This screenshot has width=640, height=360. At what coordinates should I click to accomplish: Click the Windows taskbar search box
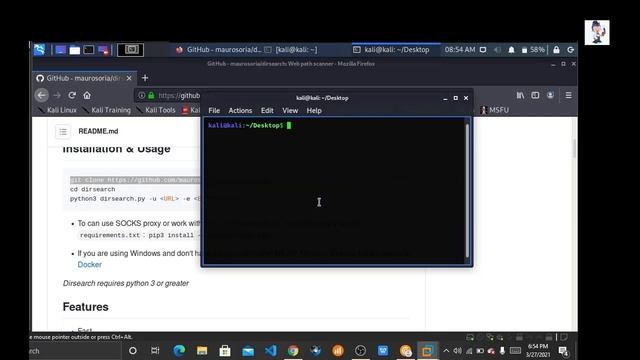(76, 351)
